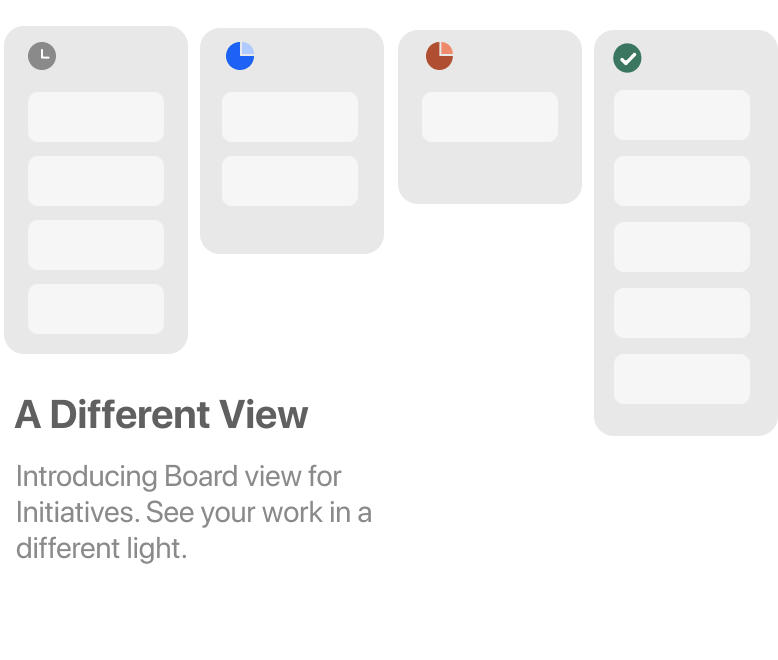Select second card in clock column
The width and height of the screenshot is (778, 660).
(x=96, y=181)
